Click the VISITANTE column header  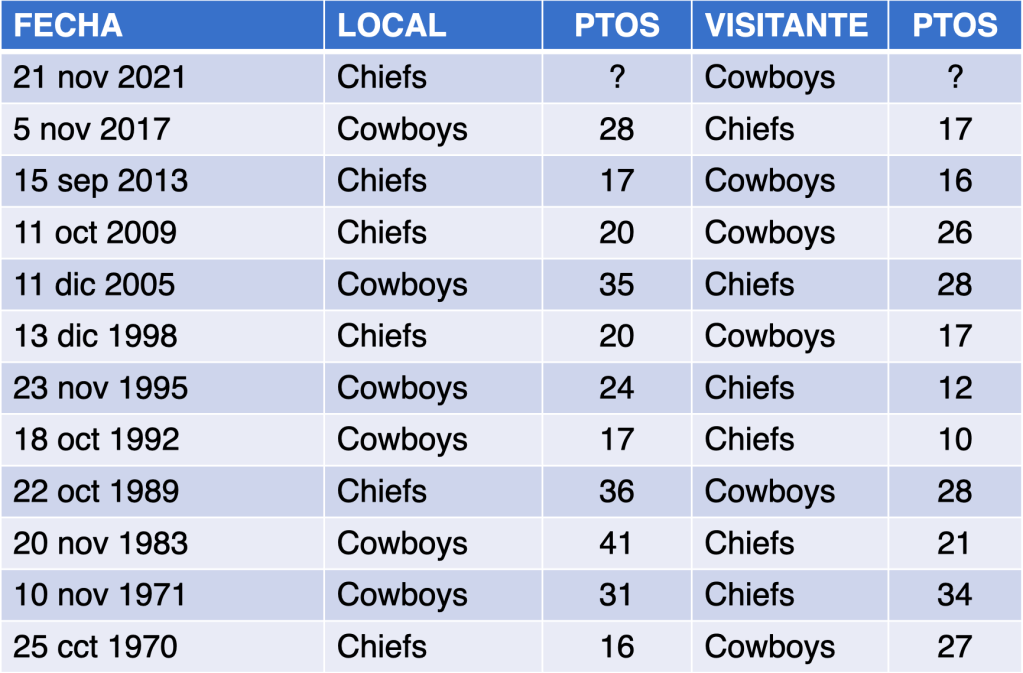pyautogui.click(x=786, y=26)
